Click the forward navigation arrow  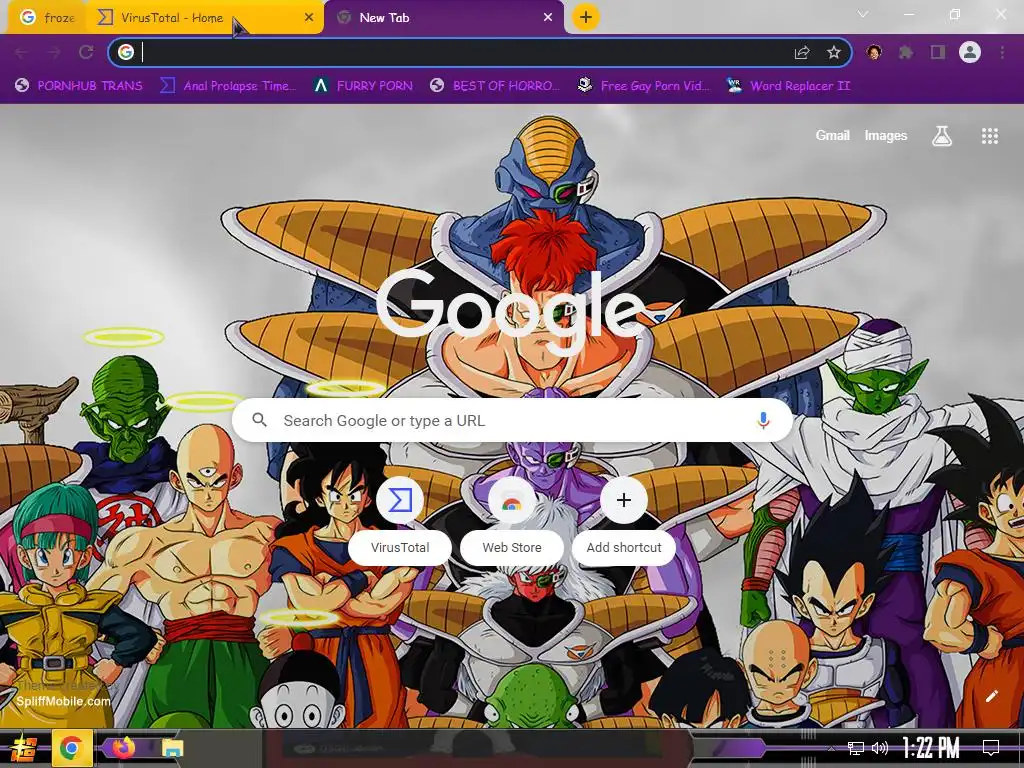pyautogui.click(x=54, y=52)
